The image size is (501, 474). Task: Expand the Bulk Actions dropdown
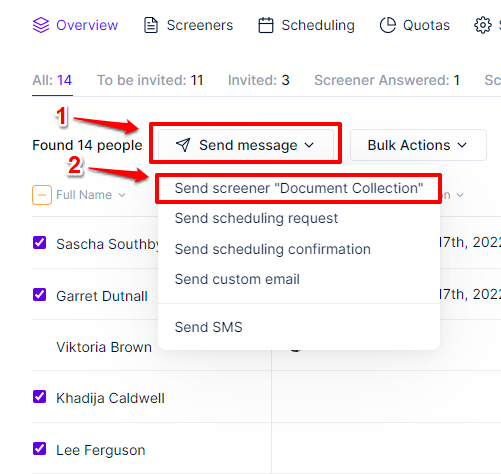(x=418, y=145)
